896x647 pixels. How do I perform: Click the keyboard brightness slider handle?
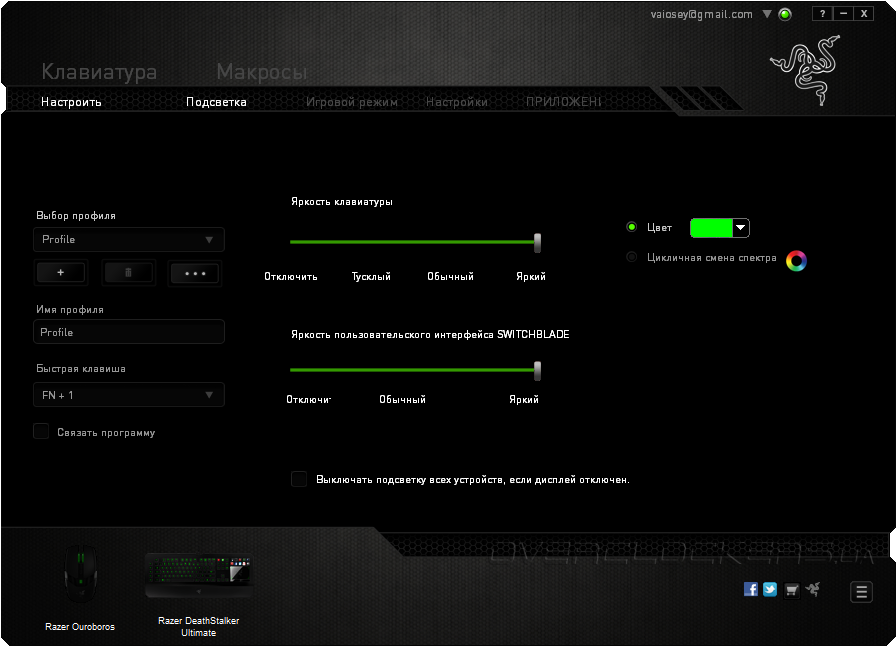click(537, 242)
